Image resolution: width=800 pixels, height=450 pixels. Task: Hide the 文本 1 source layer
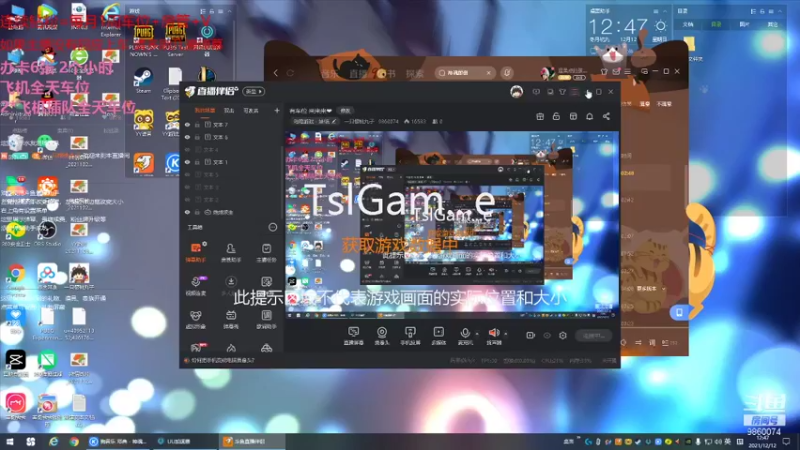pyautogui.click(x=188, y=162)
